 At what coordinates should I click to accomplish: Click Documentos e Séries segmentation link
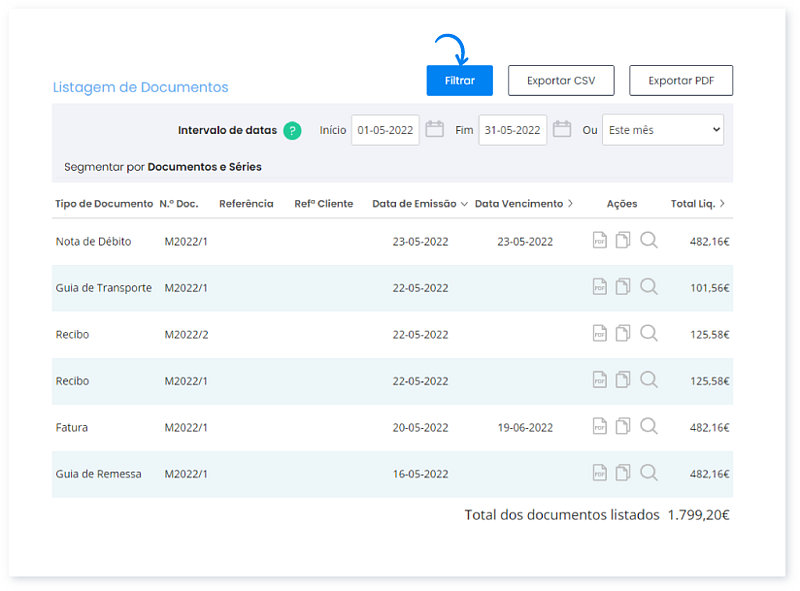click(x=204, y=167)
